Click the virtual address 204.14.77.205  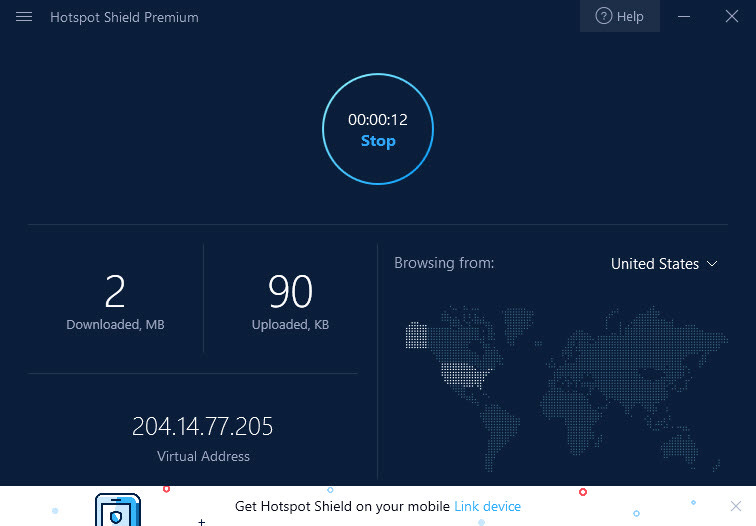[x=202, y=426]
